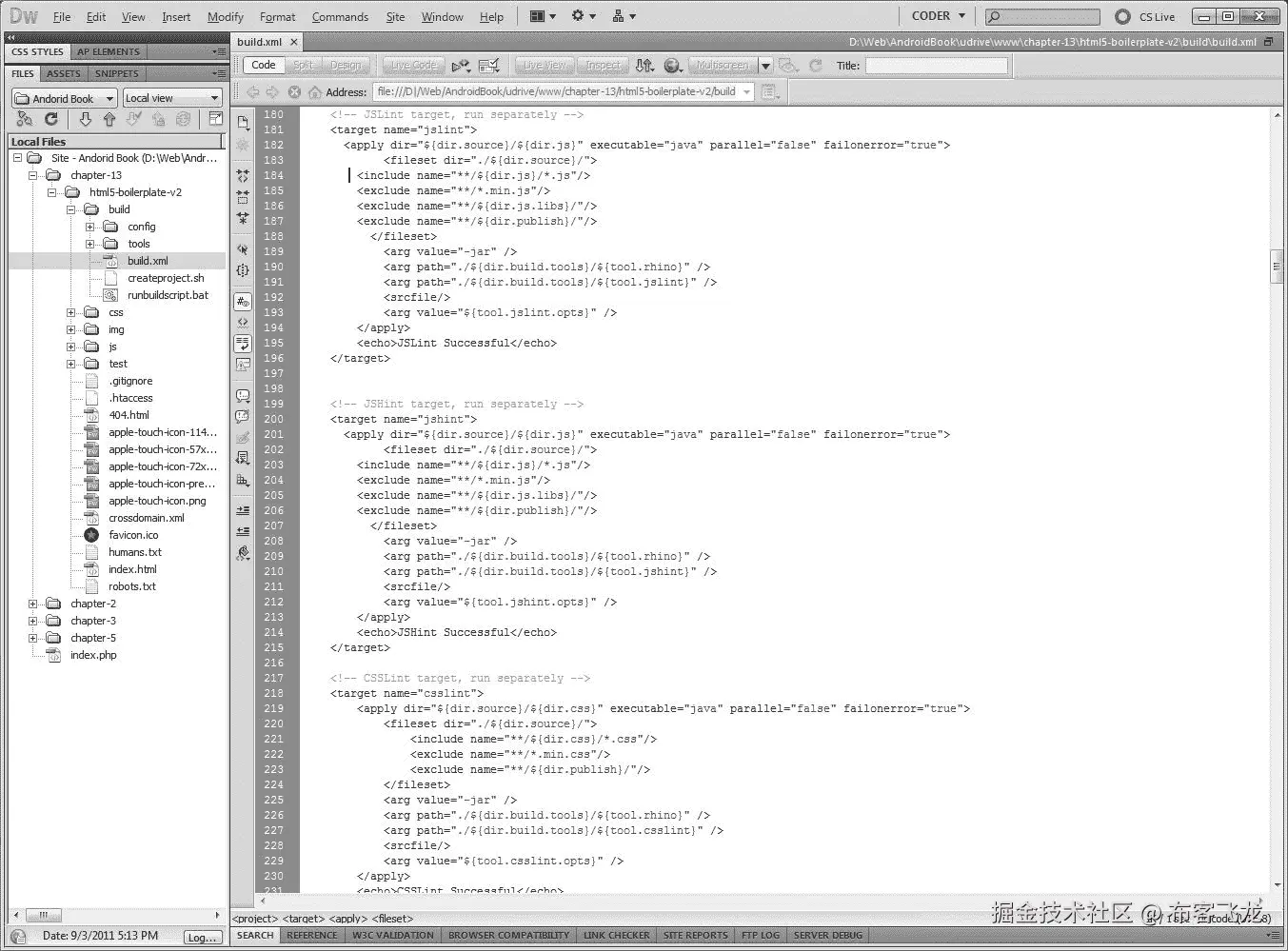Expand all code in coding toolbar

click(243, 218)
